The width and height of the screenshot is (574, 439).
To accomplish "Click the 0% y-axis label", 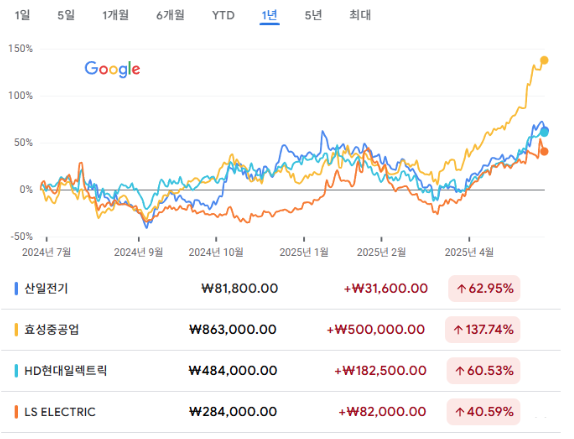I will click(x=26, y=189).
